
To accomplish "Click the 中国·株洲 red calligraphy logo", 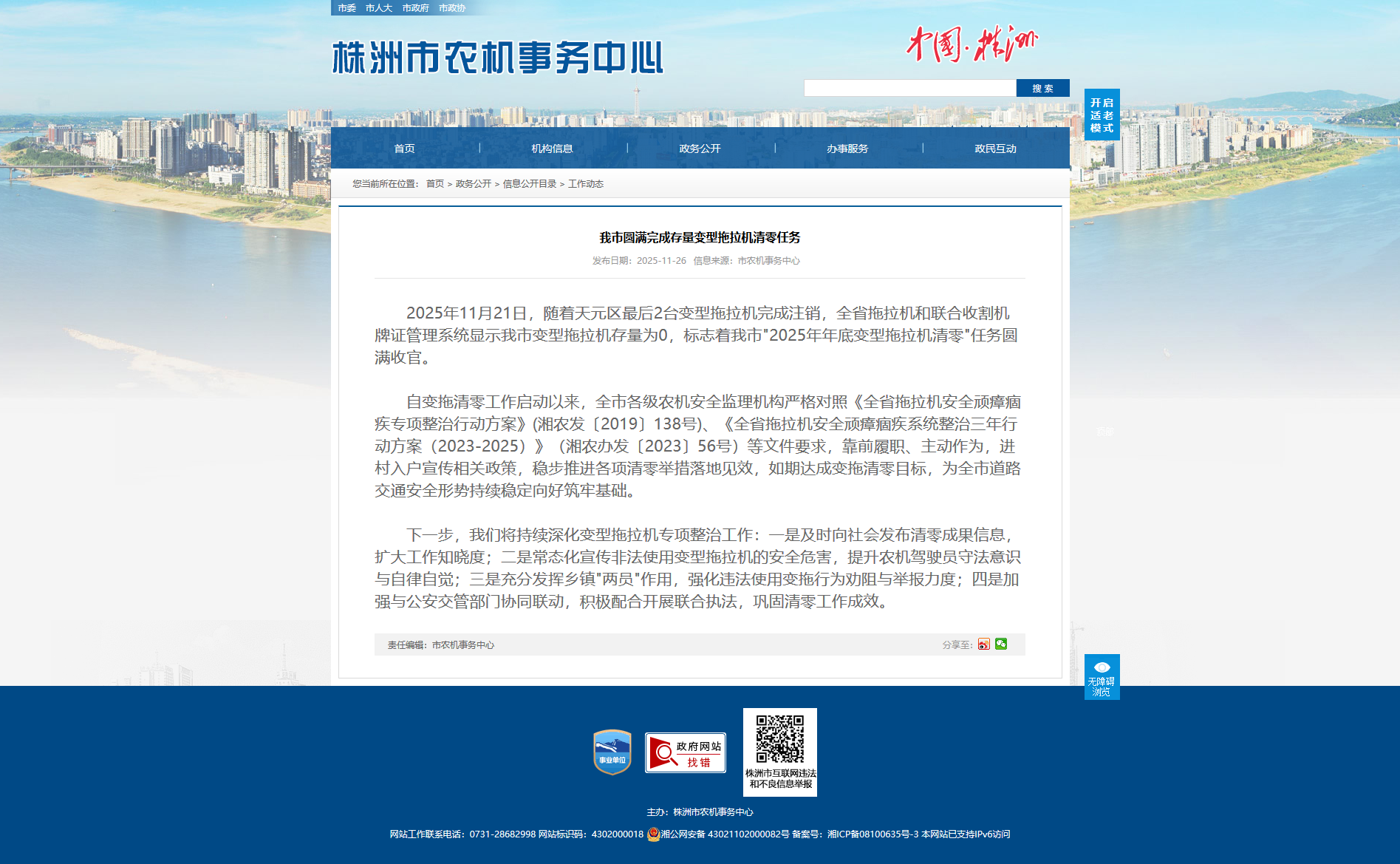I will 972,44.
